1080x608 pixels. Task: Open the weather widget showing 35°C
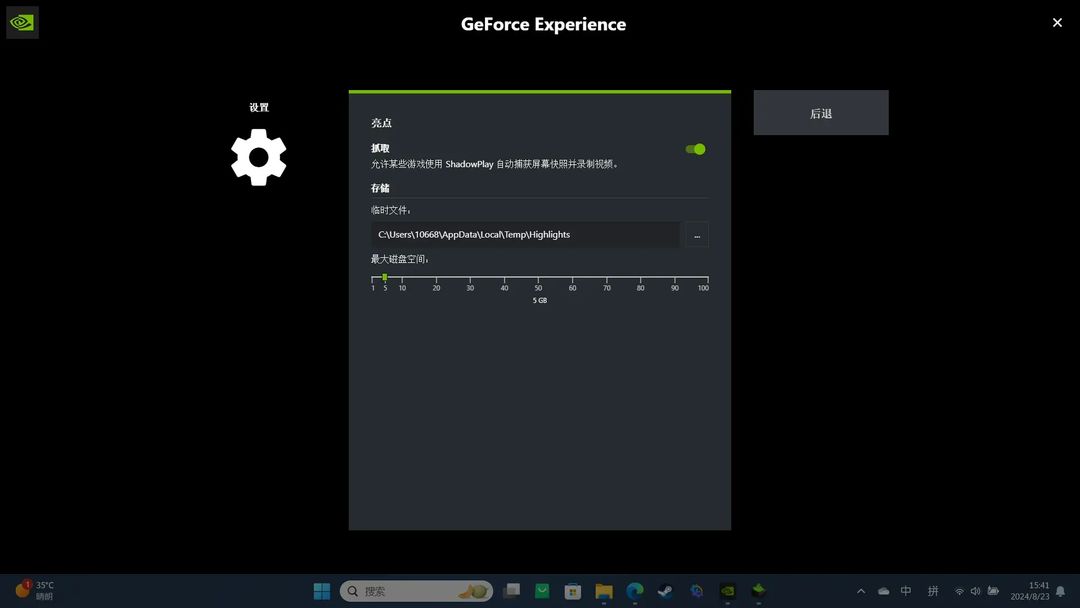pyautogui.click(x=34, y=590)
